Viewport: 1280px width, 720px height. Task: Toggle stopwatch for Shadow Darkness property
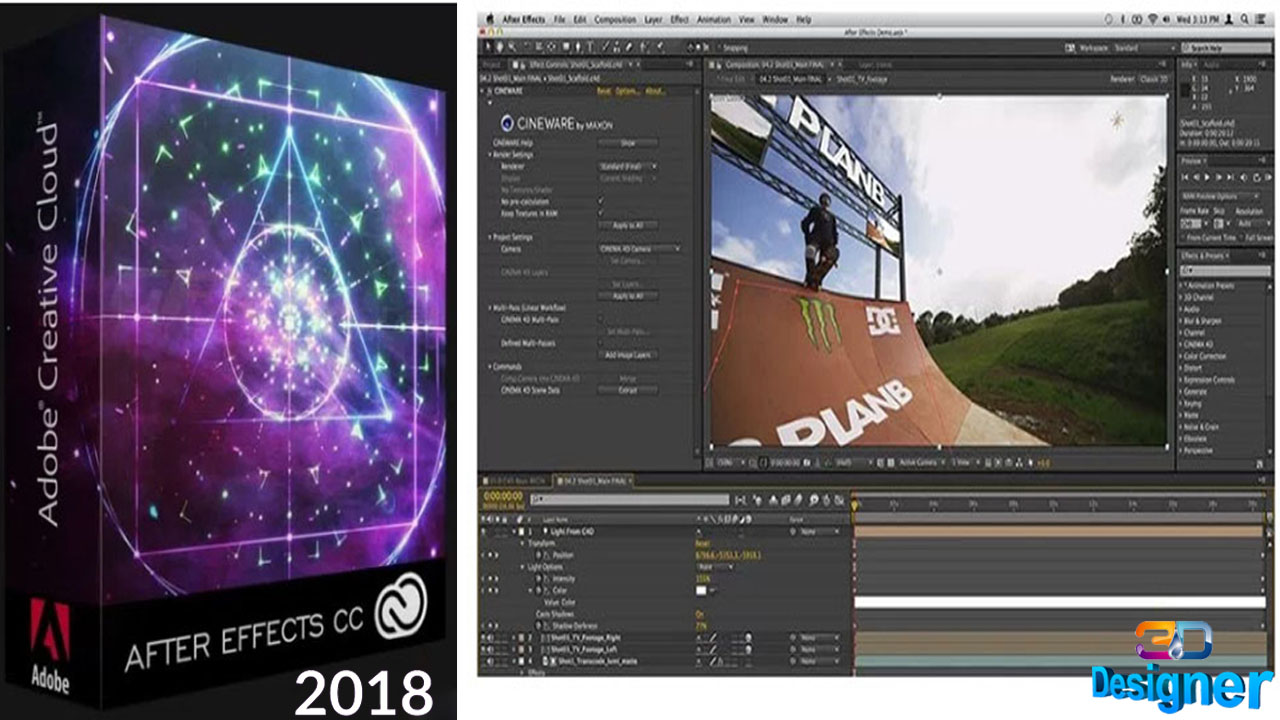[x=539, y=626]
